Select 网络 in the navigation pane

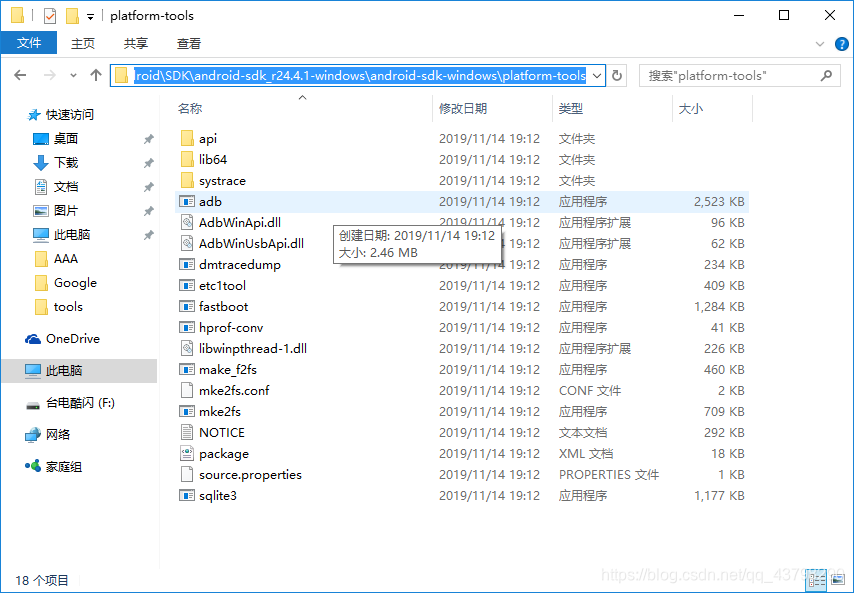coord(48,435)
